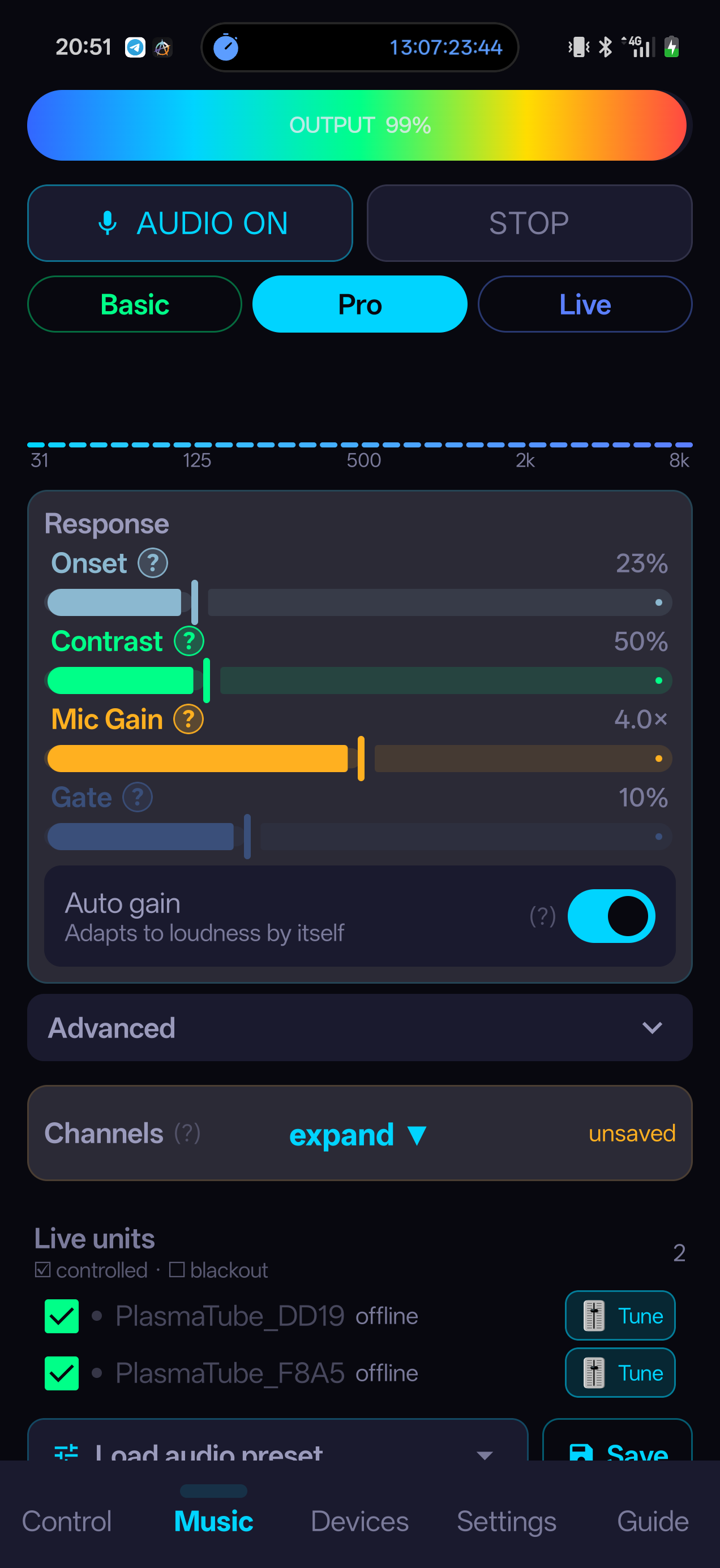
Task: Click the Mic Gain slider track
Action: click(359, 759)
